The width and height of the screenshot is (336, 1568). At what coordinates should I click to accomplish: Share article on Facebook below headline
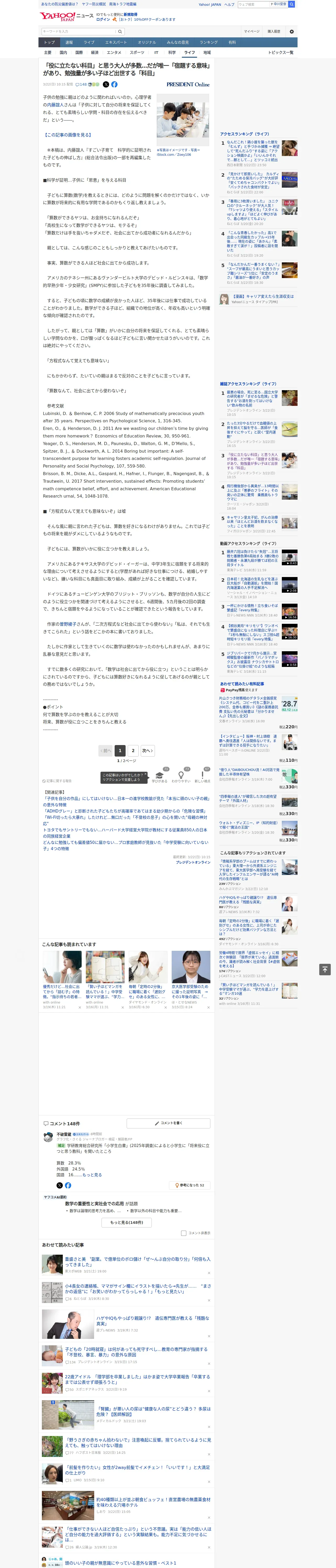tap(114, 85)
